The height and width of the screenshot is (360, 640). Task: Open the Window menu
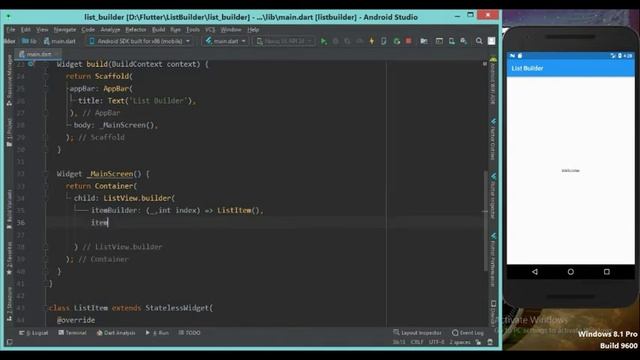231,30
